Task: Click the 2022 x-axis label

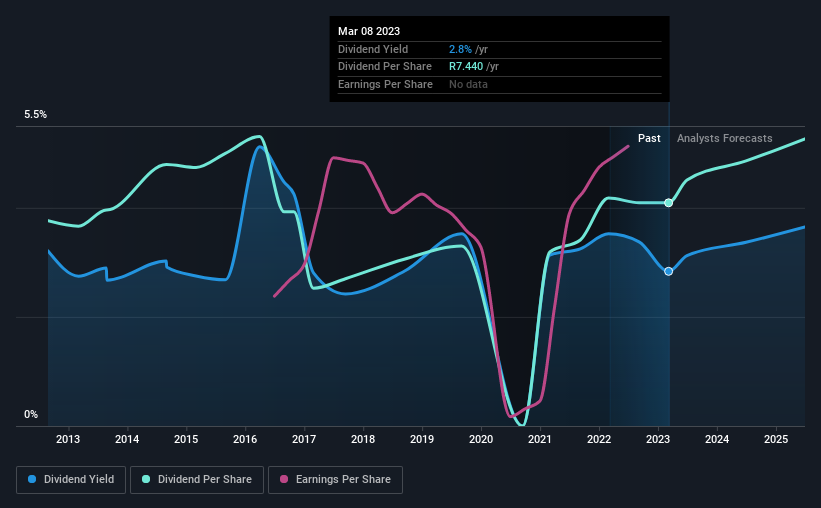Action: coord(599,439)
